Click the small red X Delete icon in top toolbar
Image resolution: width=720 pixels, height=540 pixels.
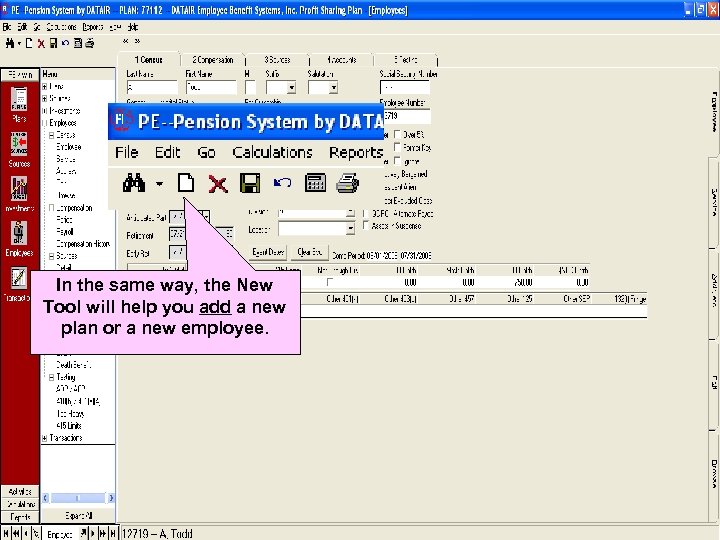[x=41, y=44]
